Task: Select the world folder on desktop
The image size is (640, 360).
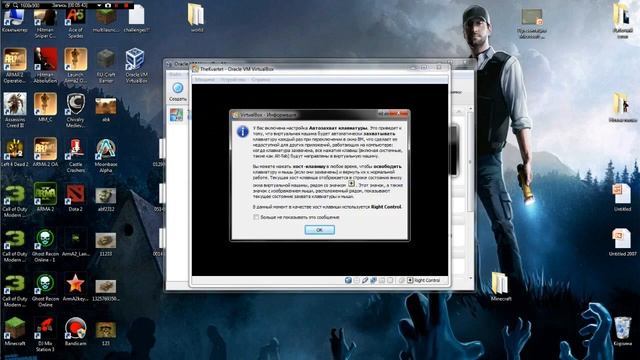Action: (x=196, y=18)
